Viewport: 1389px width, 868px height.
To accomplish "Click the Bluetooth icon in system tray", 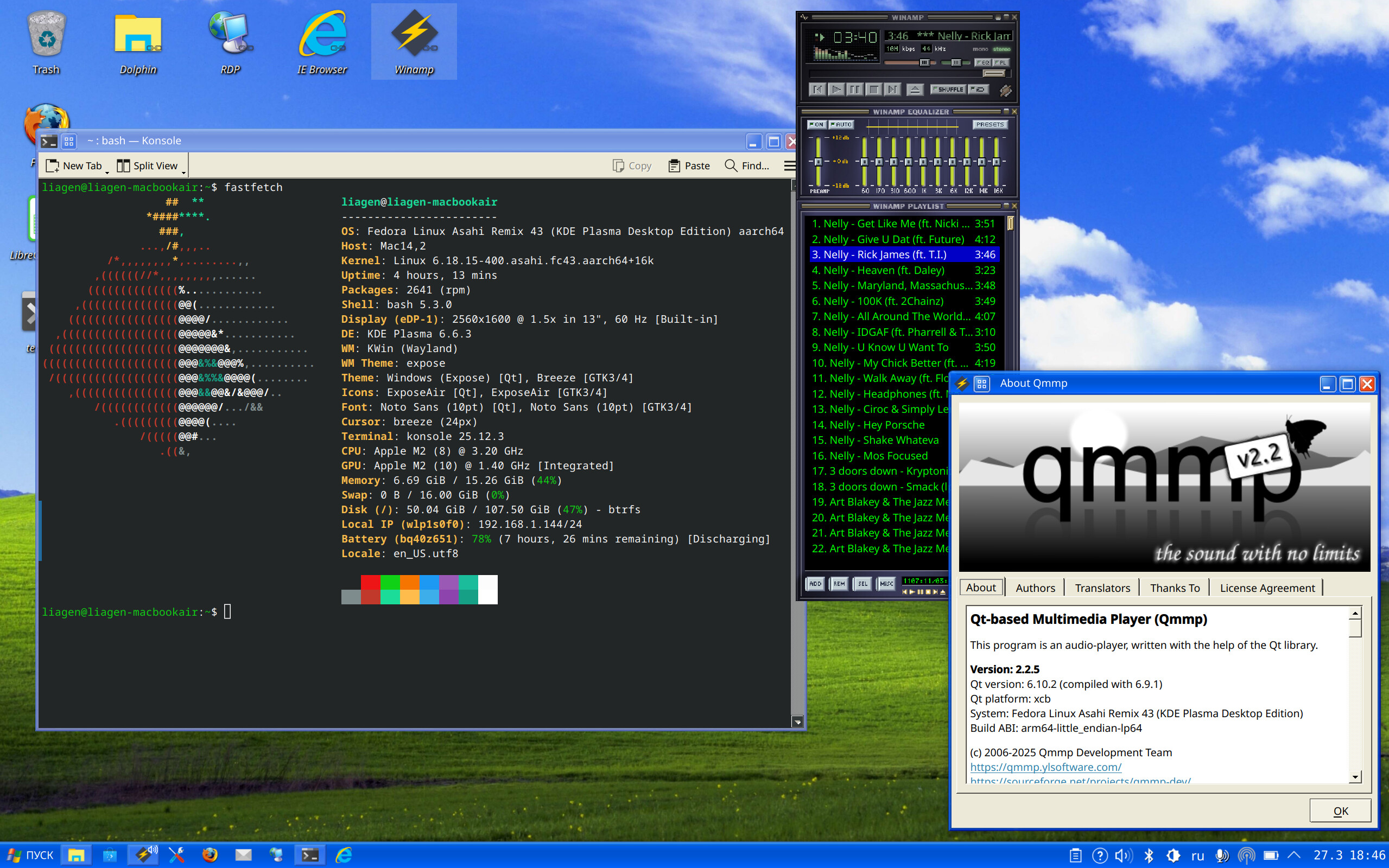I will (1149, 856).
